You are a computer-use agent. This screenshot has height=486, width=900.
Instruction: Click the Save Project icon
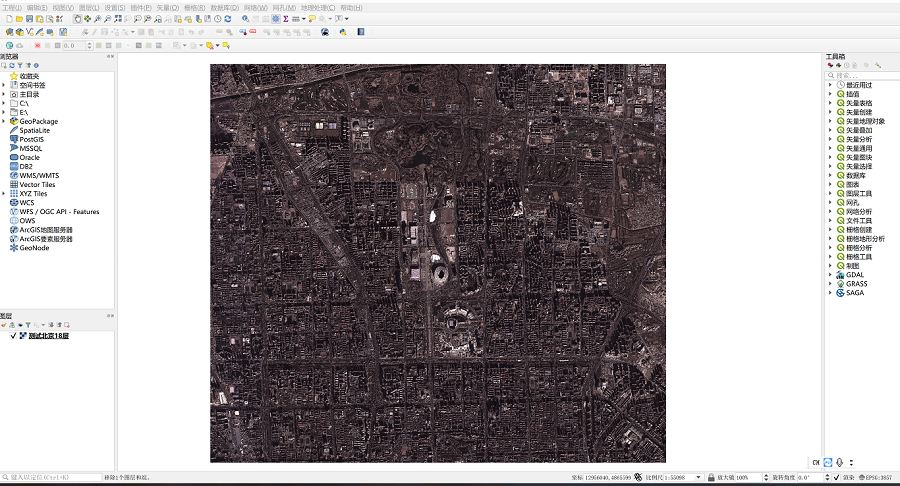(x=28, y=19)
